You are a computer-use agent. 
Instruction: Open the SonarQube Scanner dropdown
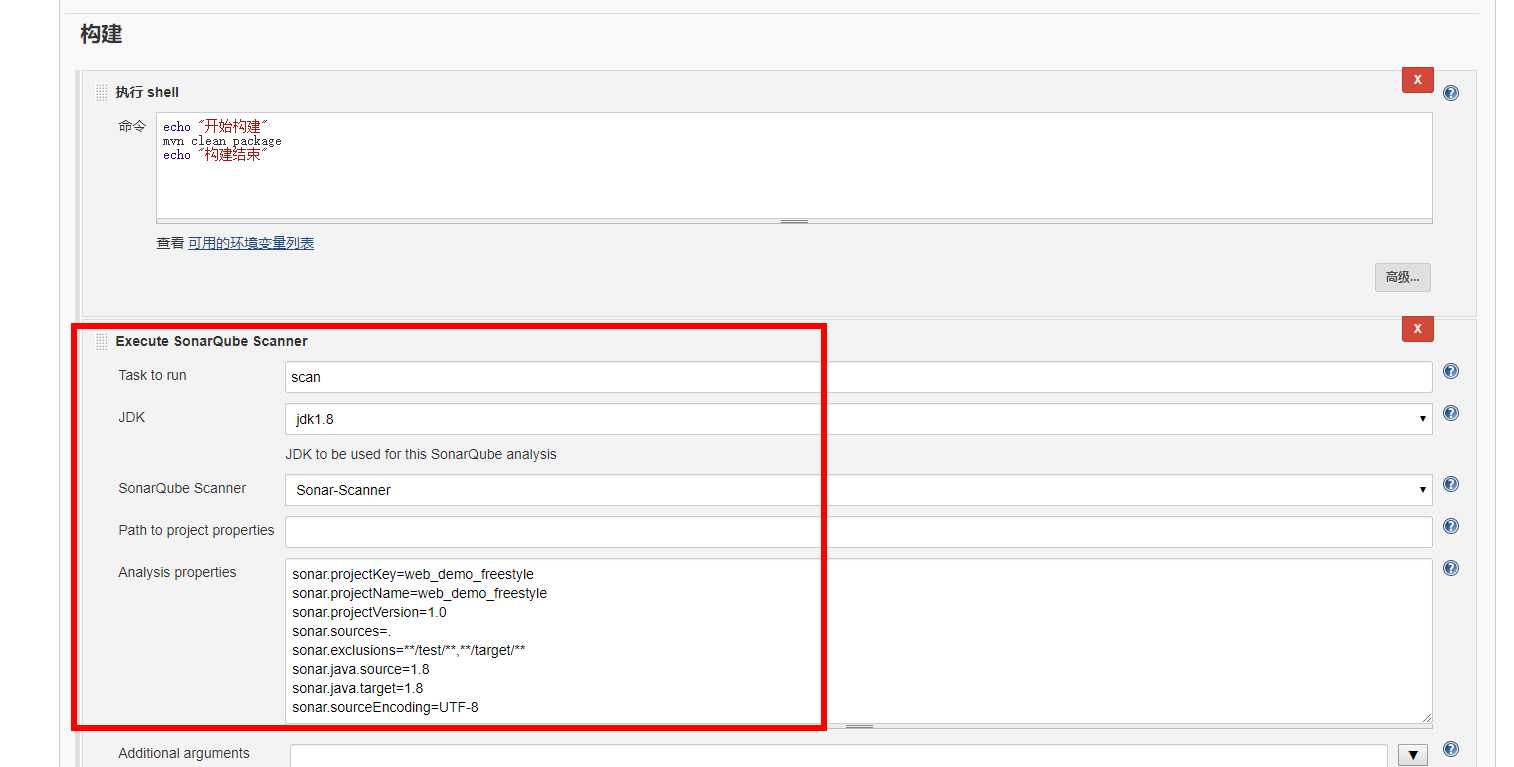coord(858,490)
